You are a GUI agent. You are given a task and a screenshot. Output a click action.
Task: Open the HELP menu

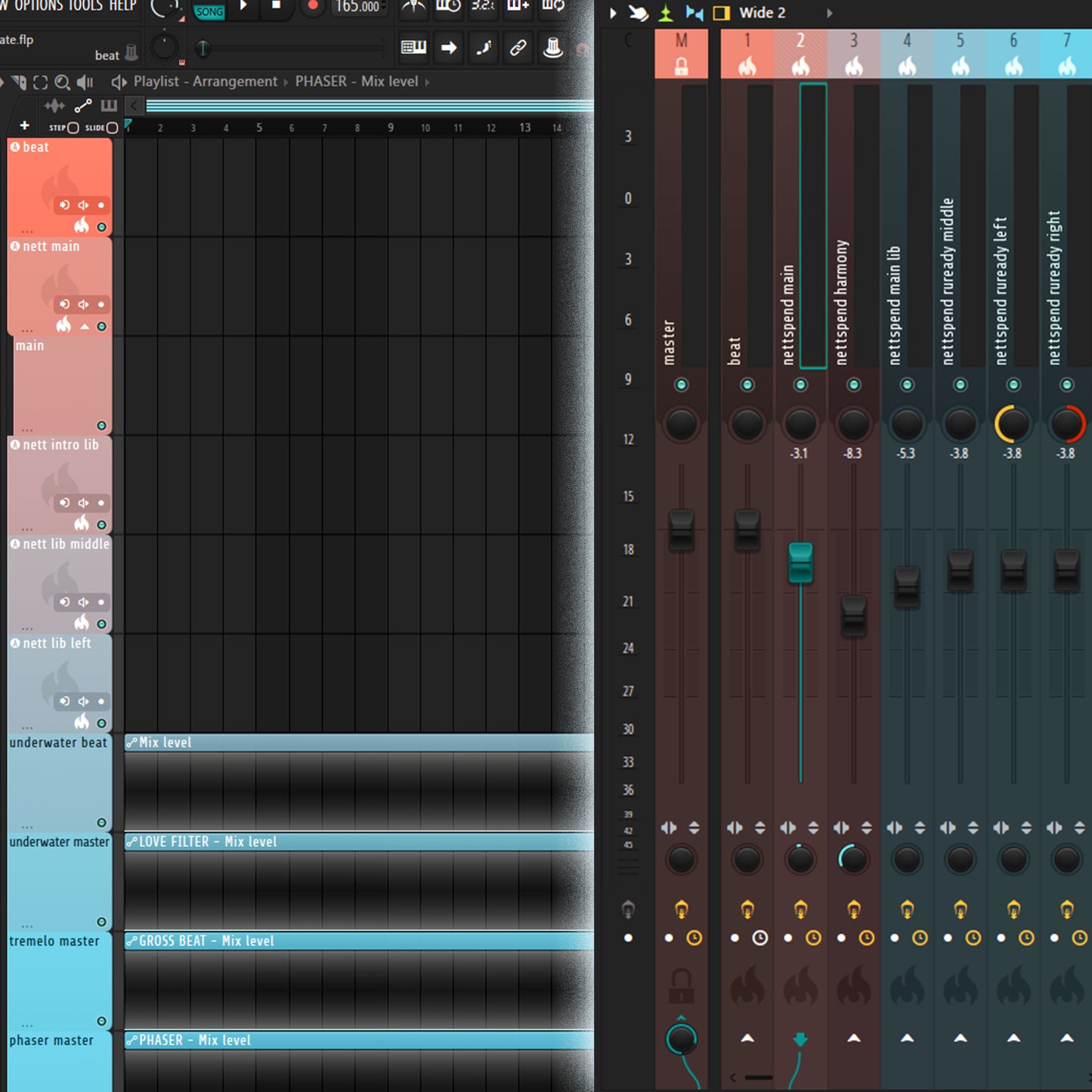point(123,5)
